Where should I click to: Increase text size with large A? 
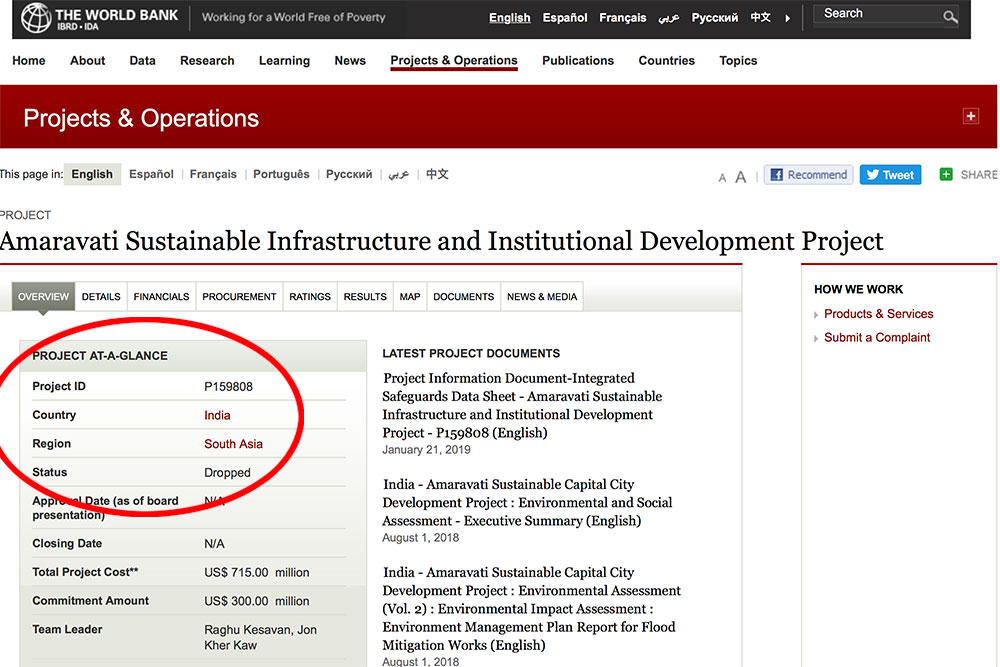(740, 177)
